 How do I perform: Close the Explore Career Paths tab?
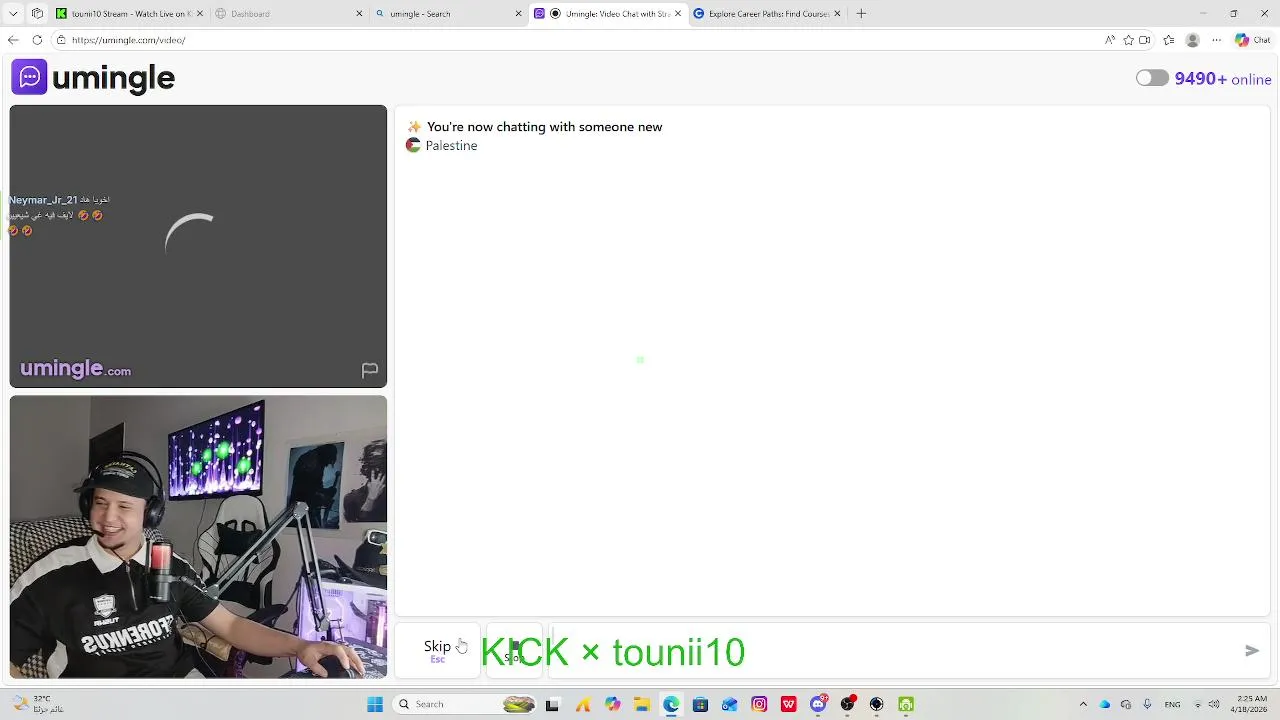pos(837,14)
